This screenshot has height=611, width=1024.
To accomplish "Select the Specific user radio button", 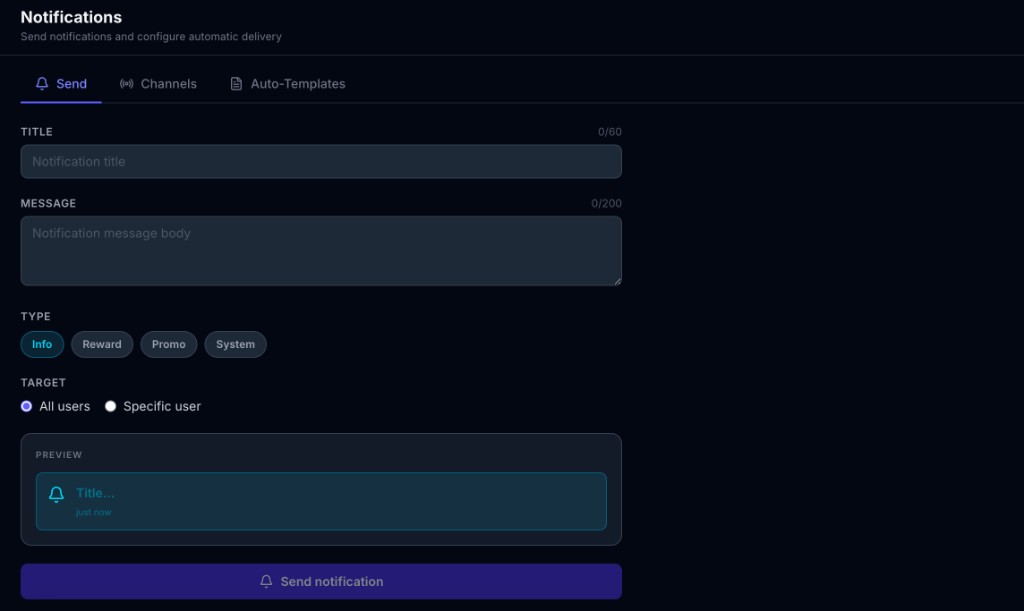I will click(110, 406).
